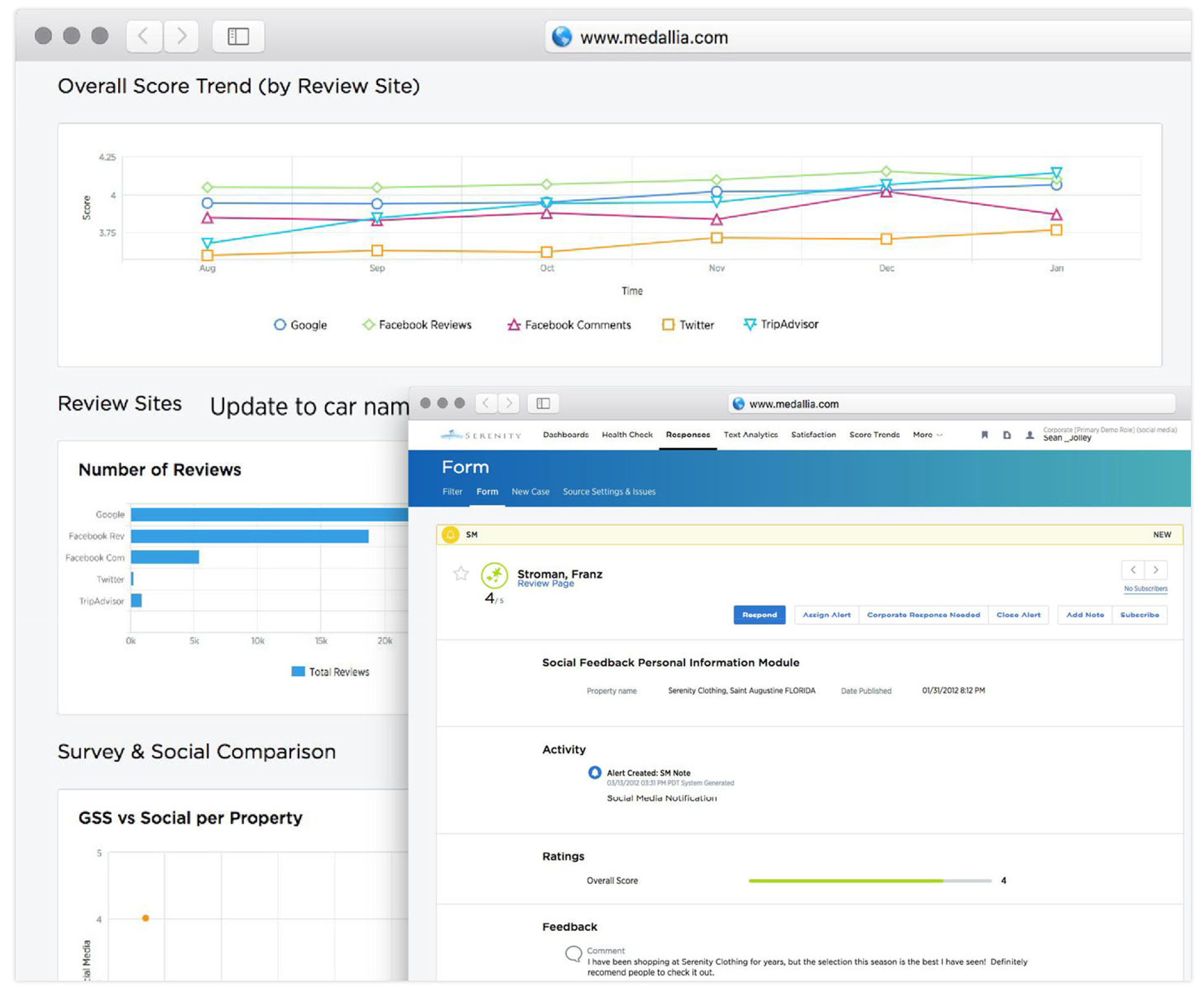This screenshot has width=1204, height=995.
Task: Click the bookmark icon in top bar
Action: [984, 435]
